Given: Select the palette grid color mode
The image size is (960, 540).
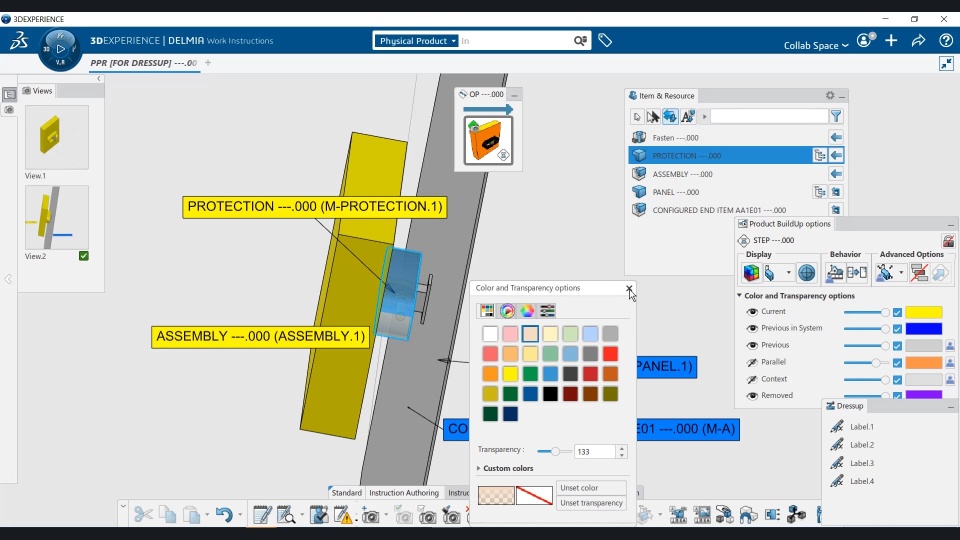Looking at the screenshot, I should point(487,311).
